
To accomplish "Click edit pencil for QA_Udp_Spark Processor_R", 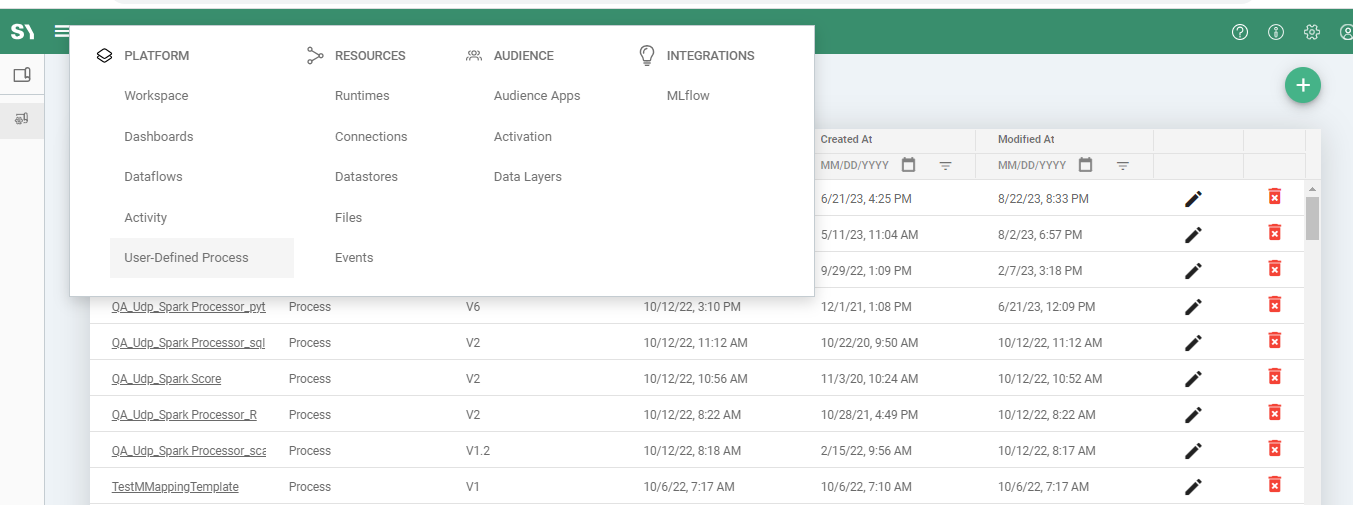I will point(1192,415).
